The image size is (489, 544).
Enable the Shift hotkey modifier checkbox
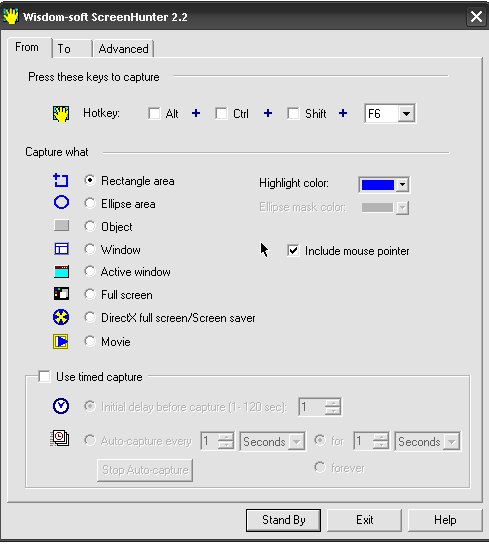pos(293,113)
